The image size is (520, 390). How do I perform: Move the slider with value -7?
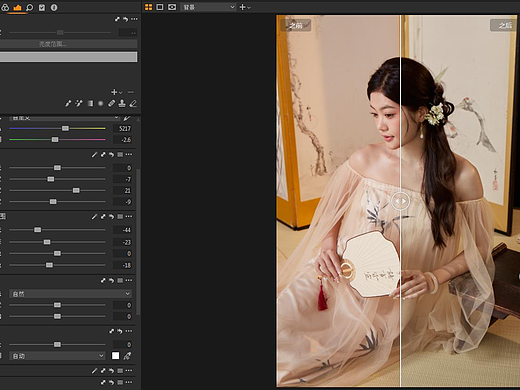[x=51, y=179]
